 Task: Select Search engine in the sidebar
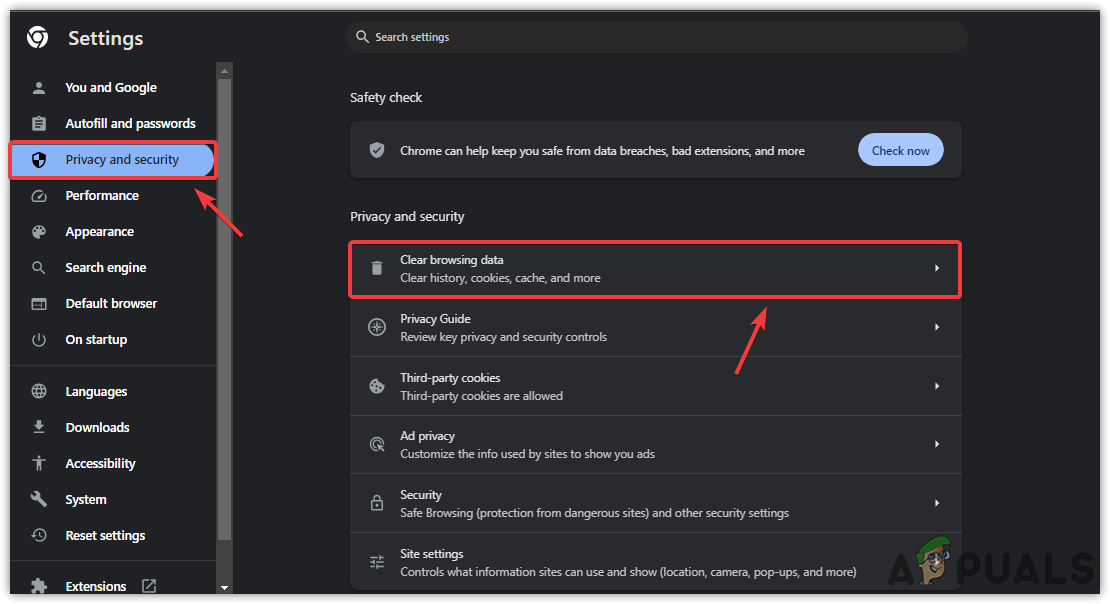coord(105,267)
